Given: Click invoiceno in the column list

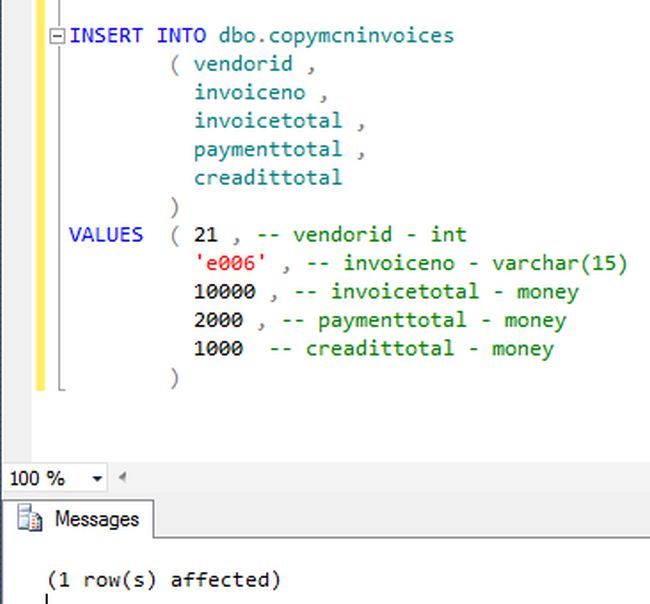Looking at the screenshot, I should [250, 92].
